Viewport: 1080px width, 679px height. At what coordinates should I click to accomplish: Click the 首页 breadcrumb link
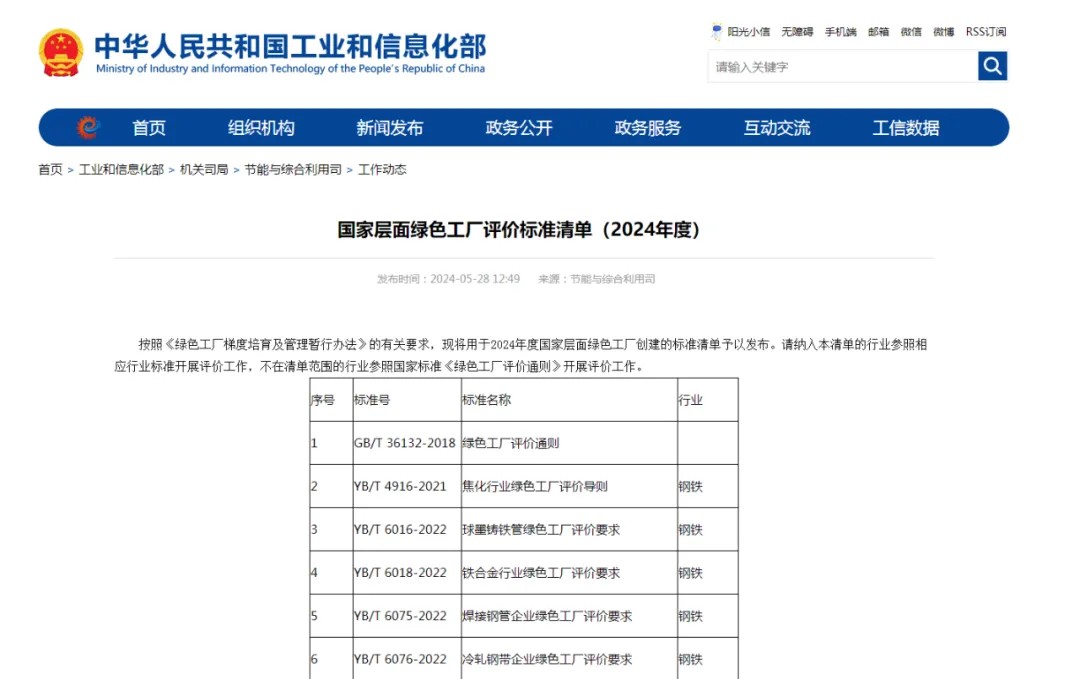click(x=50, y=169)
